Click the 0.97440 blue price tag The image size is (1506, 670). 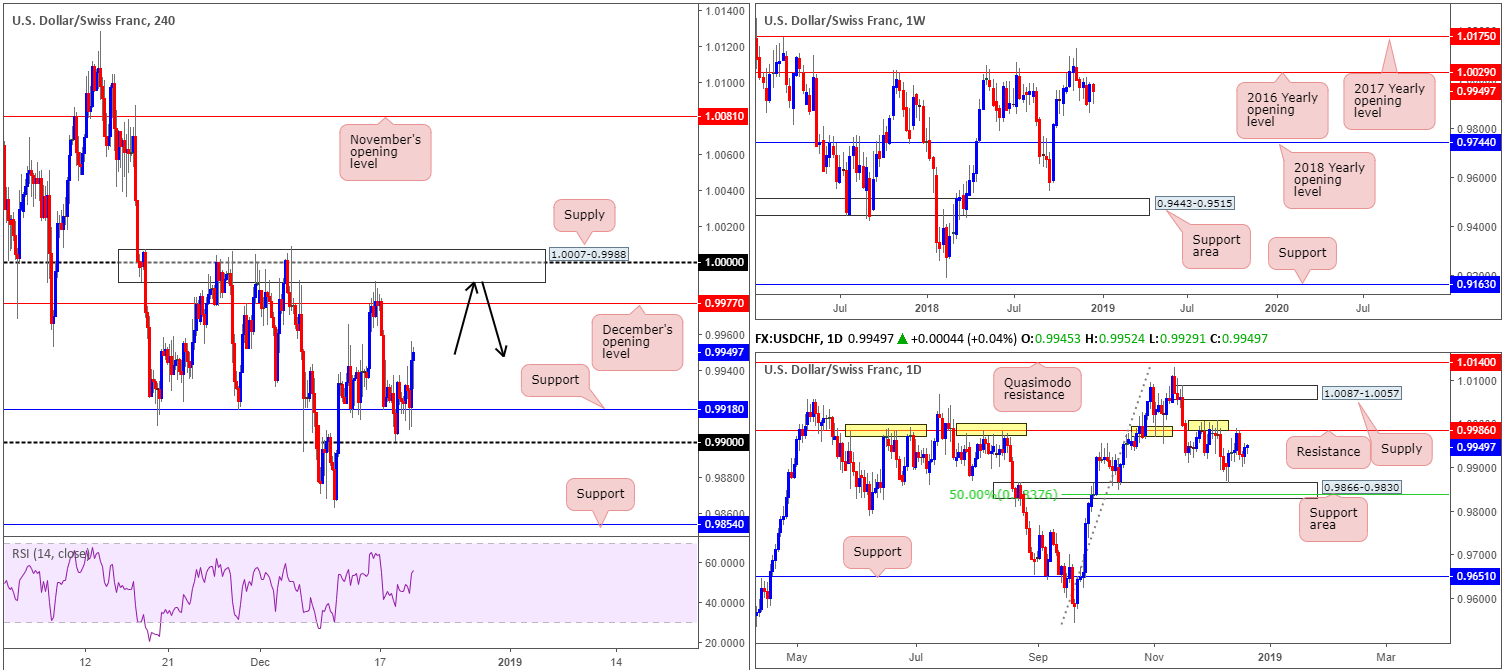click(1475, 143)
